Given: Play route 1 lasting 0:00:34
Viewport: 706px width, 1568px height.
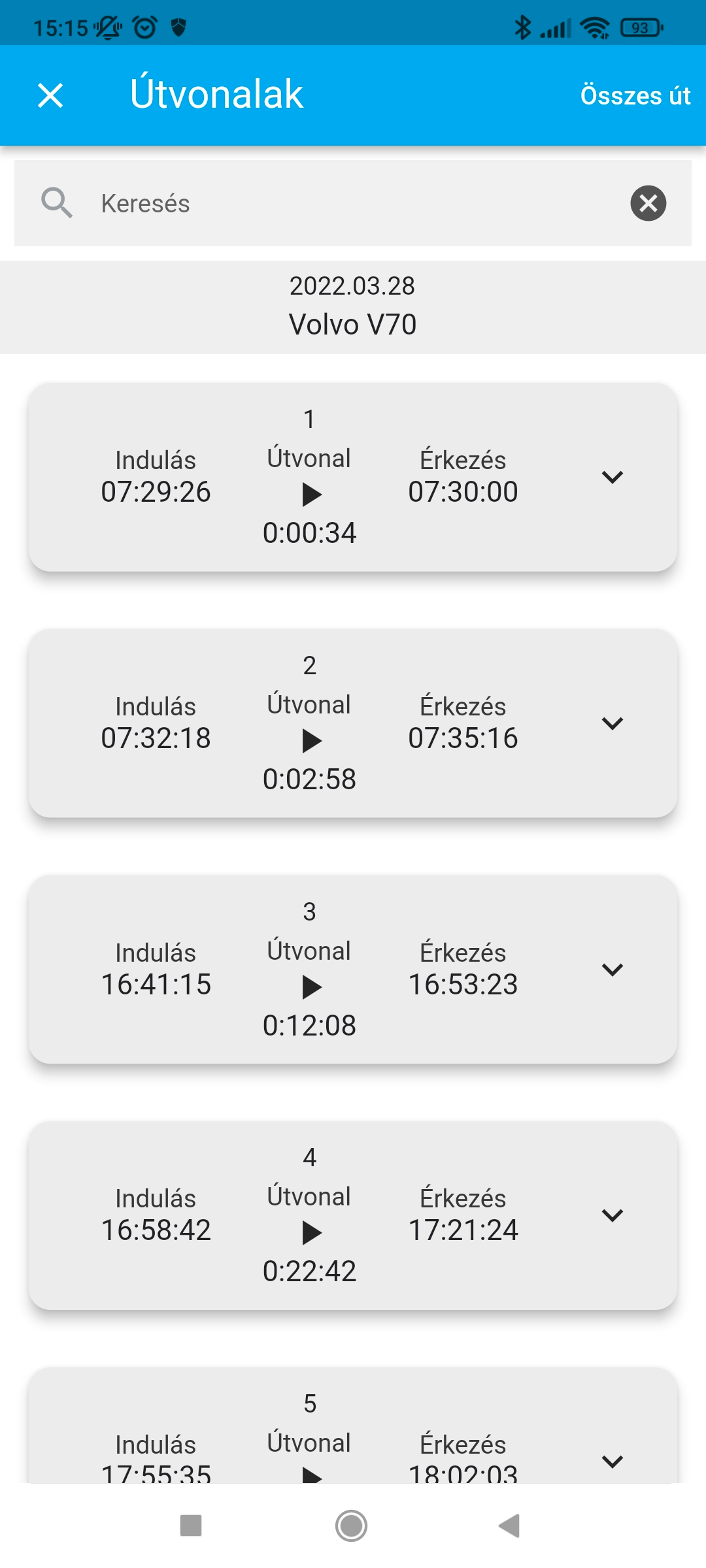Looking at the screenshot, I should (x=311, y=495).
